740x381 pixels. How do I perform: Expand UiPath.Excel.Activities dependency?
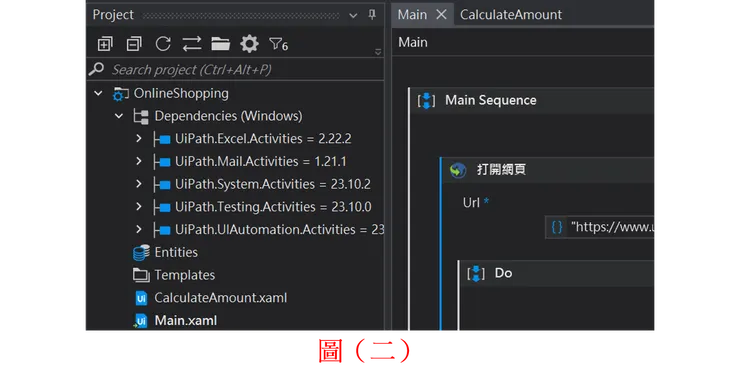coord(139,138)
